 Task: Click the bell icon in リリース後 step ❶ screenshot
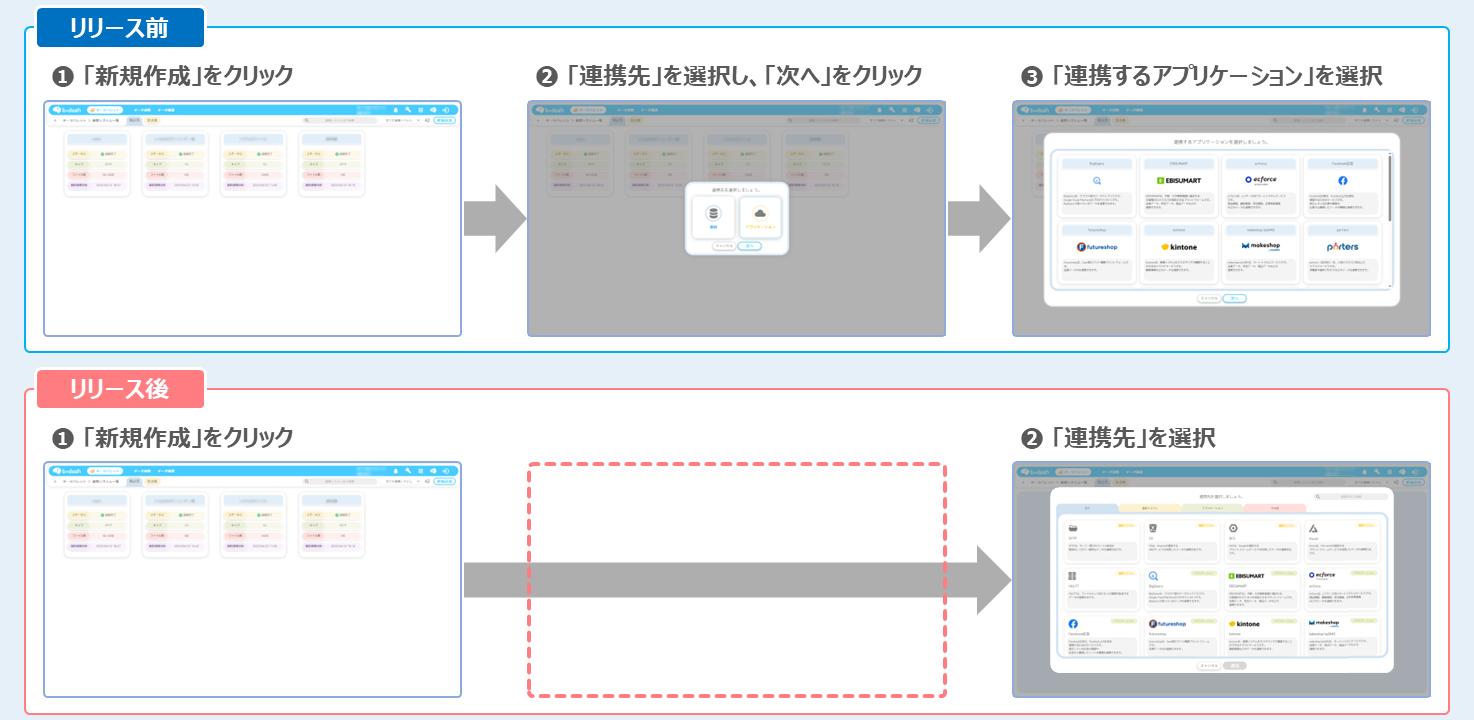396,472
